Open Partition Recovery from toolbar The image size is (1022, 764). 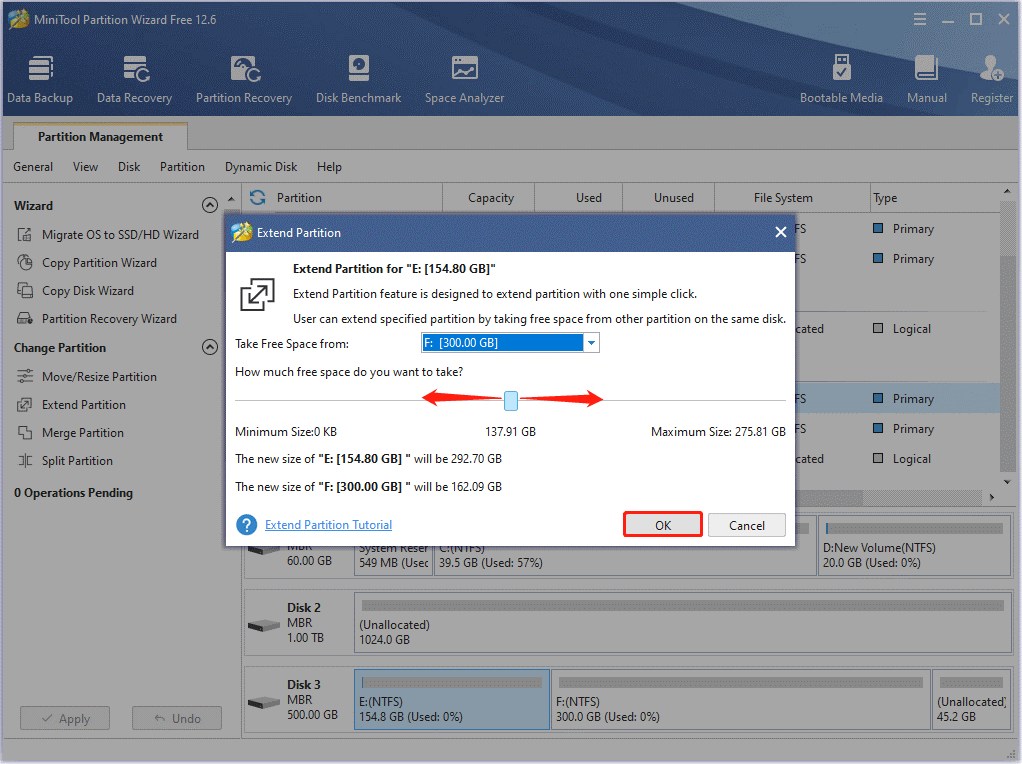pos(244,80)
